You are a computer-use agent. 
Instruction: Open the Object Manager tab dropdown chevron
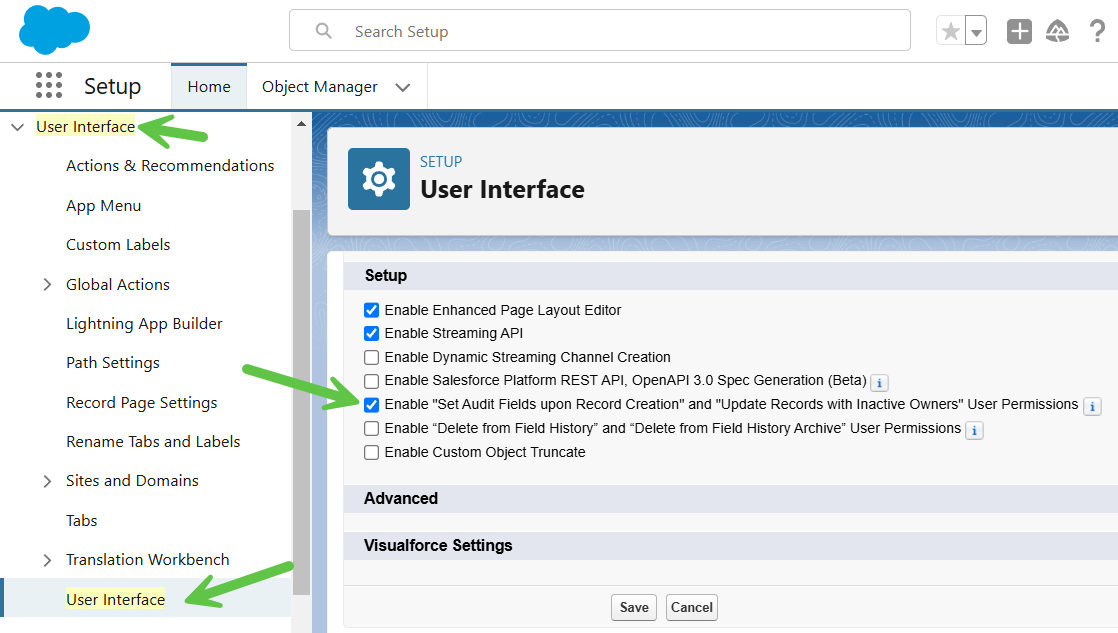(403, 87)
